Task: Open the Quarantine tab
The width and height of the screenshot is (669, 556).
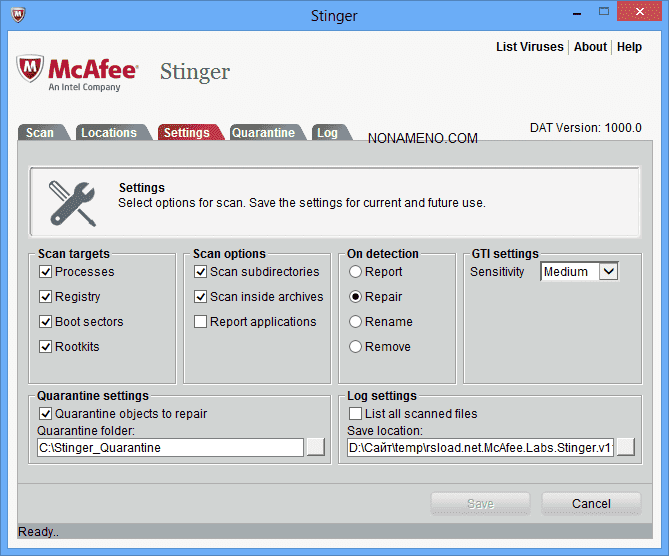Action: pos(263,133)
